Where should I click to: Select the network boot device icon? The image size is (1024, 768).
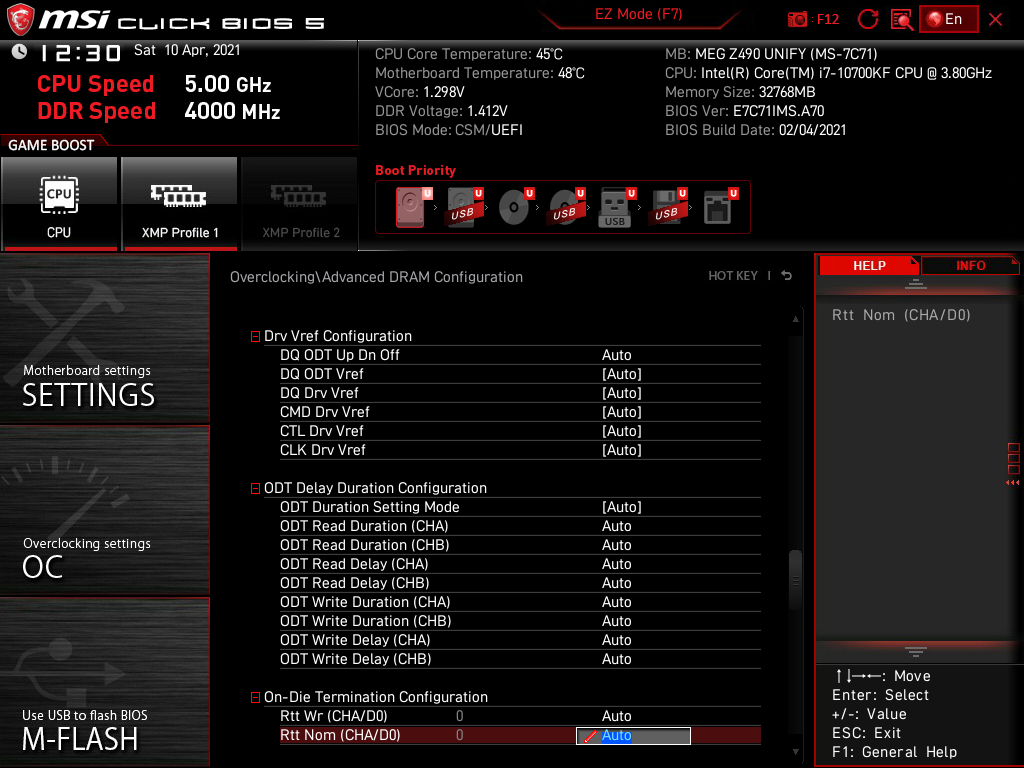pyautogui.click(x=719, y=207)
